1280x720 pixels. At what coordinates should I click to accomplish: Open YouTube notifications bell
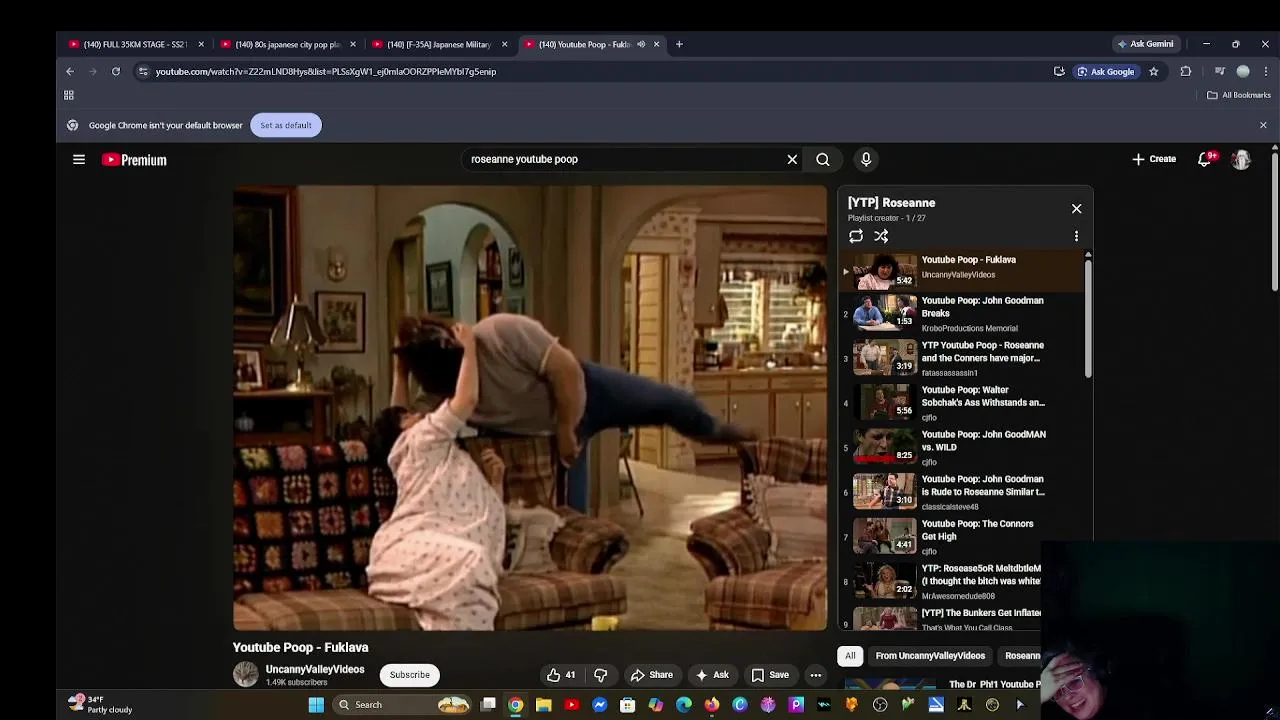click(x=1206, y=159)
